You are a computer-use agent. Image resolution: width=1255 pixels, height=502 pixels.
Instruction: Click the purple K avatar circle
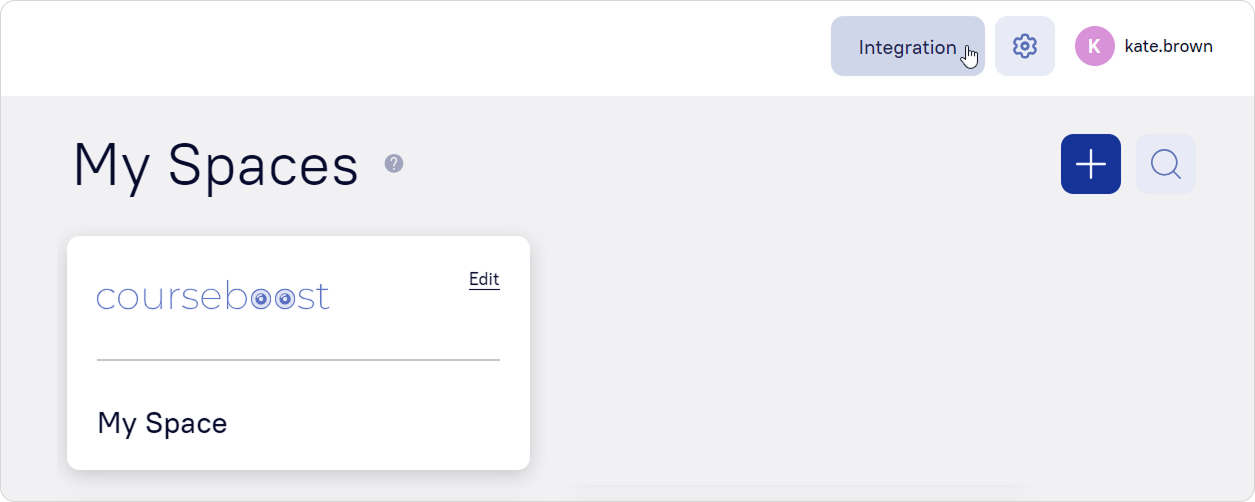pos(1094,46)
